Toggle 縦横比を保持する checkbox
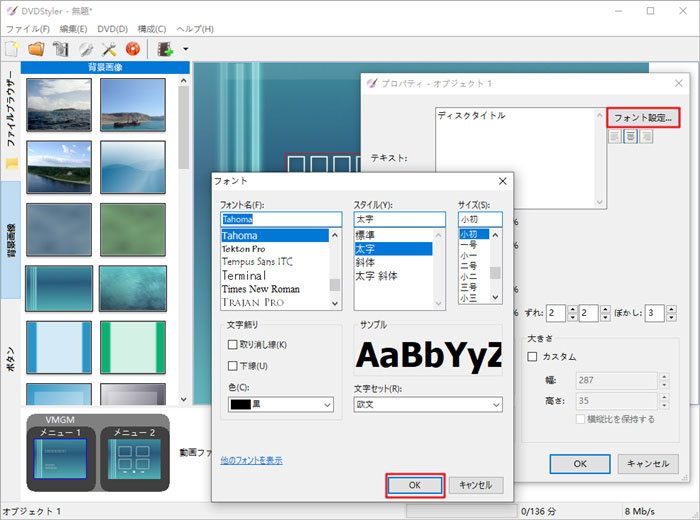The height and width of the screenshot is (520, 700). (x=580, y=419)
